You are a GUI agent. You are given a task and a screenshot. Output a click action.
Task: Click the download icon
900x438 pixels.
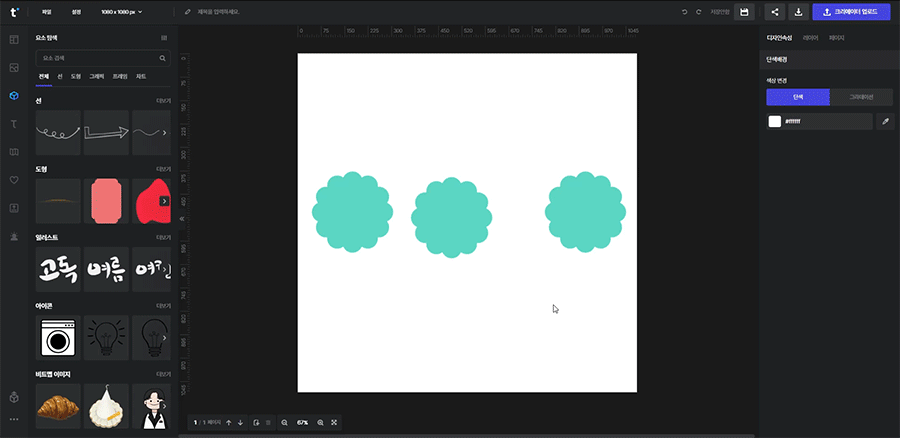click(799, 12)
